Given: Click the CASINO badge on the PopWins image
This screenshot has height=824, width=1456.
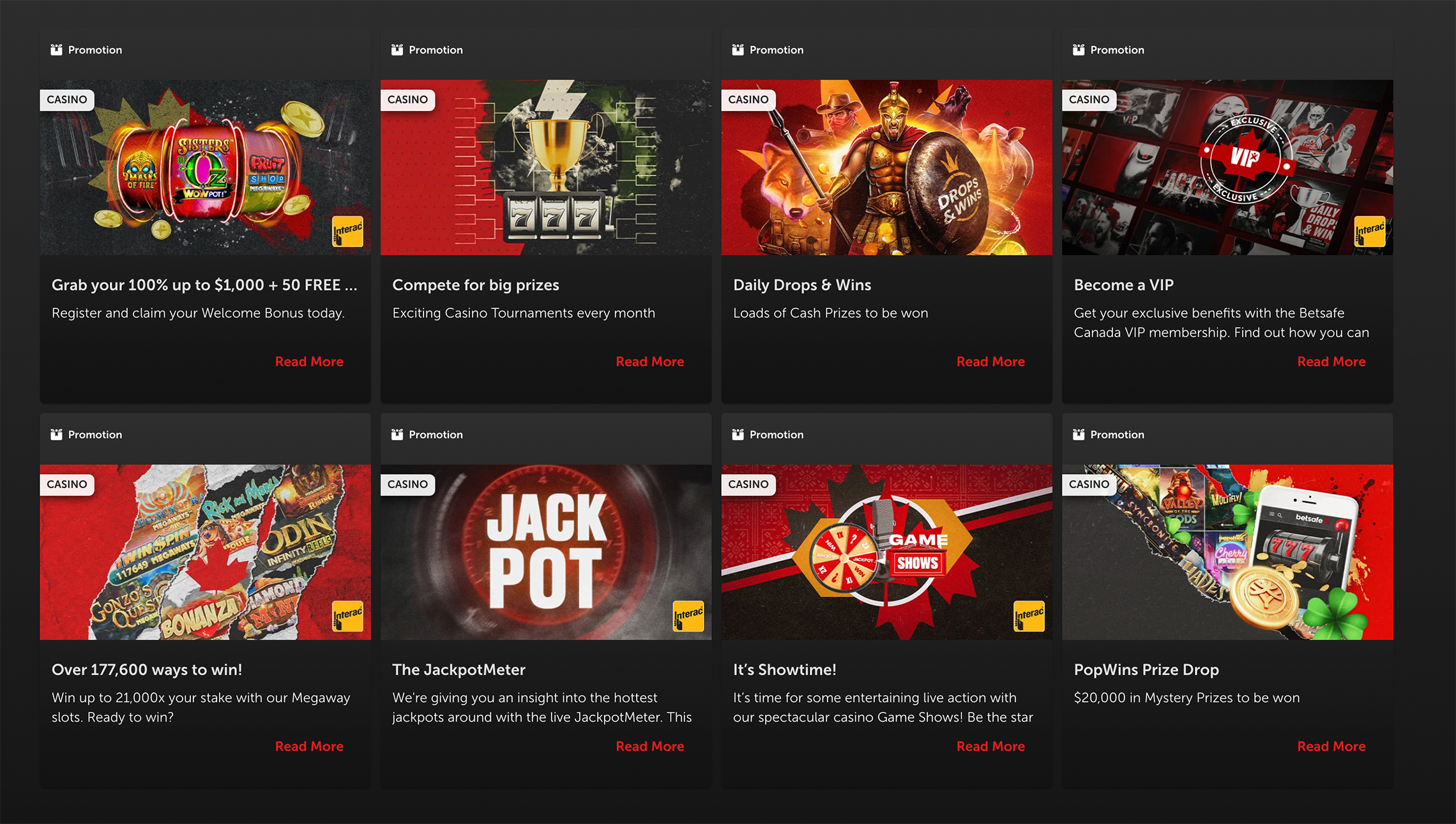Looking at the screenshot, I should (x=1089, y=484).
